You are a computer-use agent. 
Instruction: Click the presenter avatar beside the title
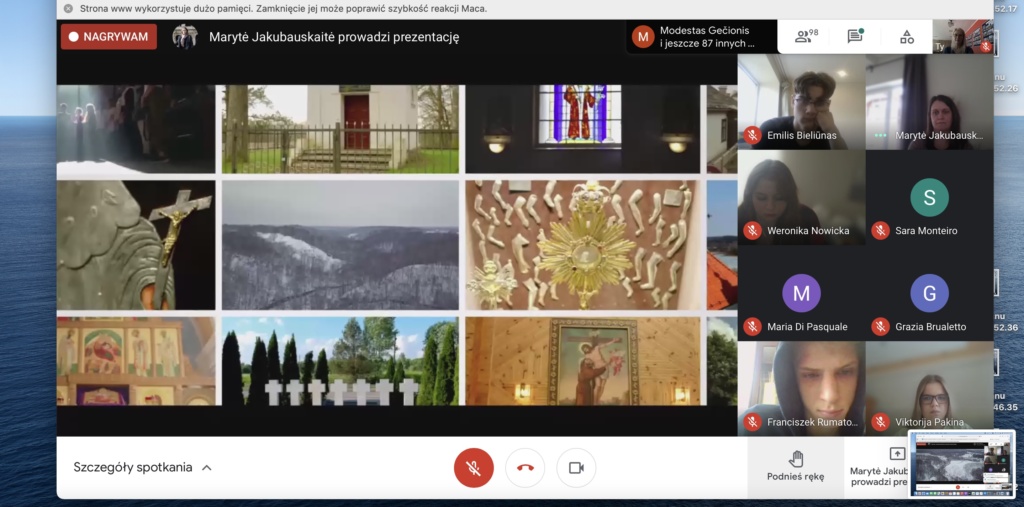coord(184,37)
